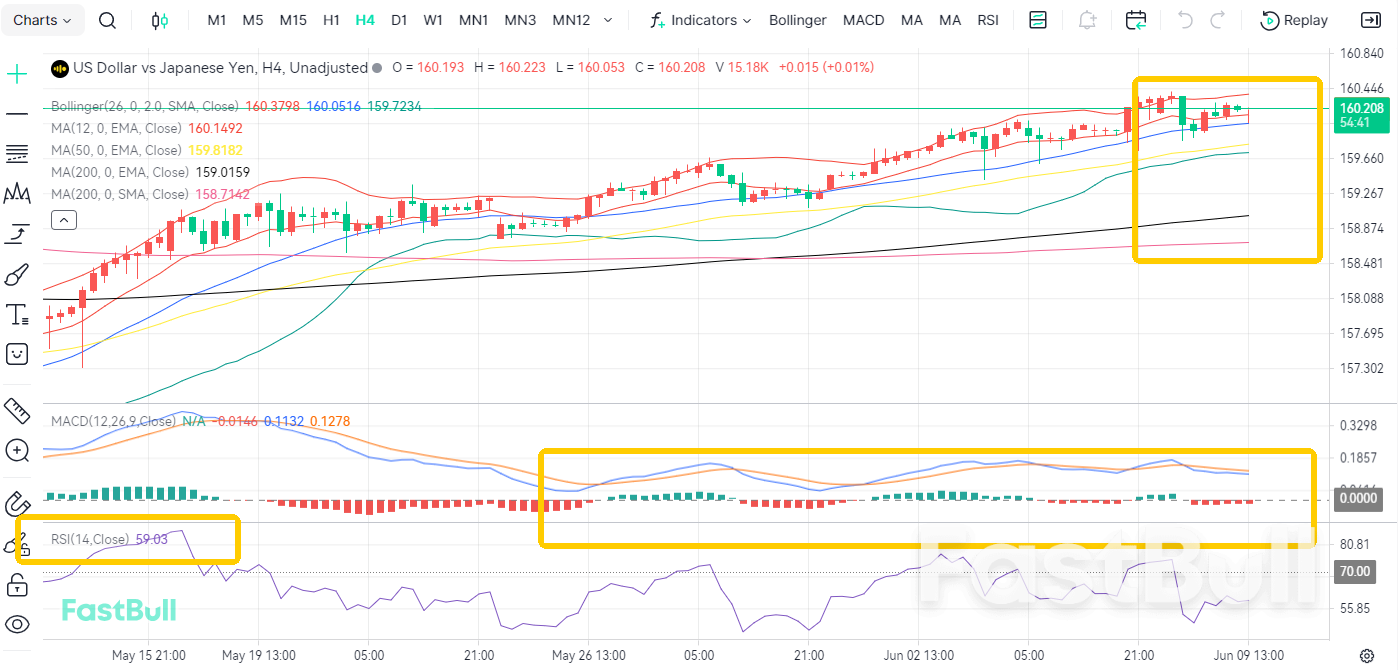Switch to M15 timeframe
Screen dimensions: 1398x670
(x=293, y=20)
